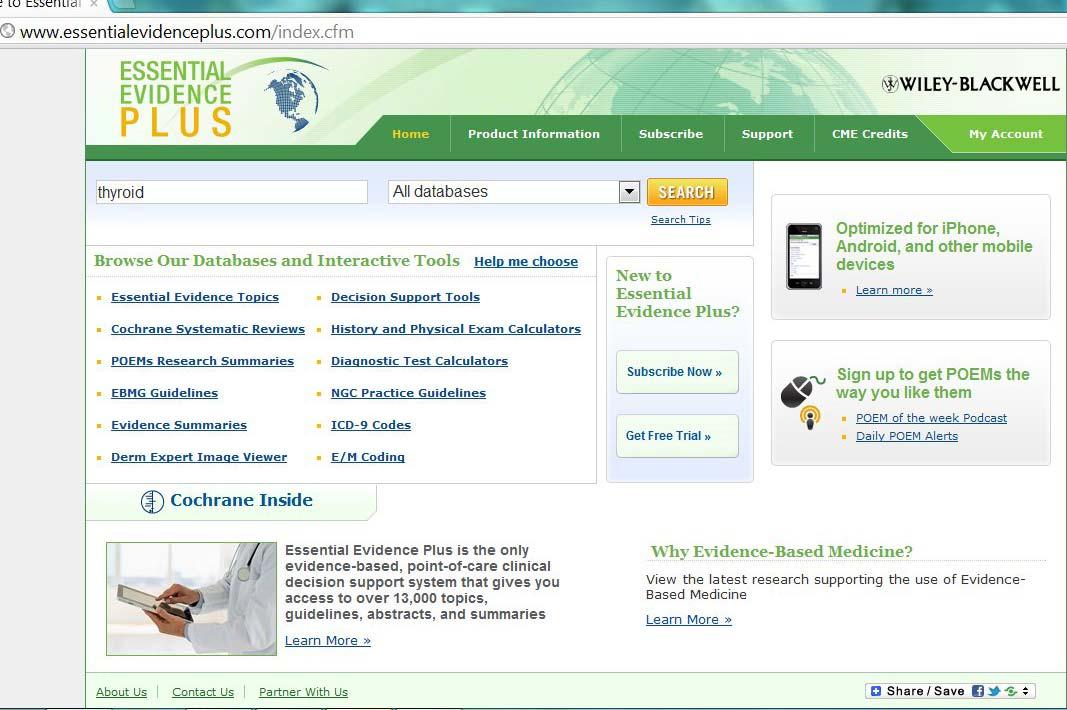Viewport: 1067px width, 710px height.
Task: Open Diagnostic Test Calculators link
Action: [419, 361]
